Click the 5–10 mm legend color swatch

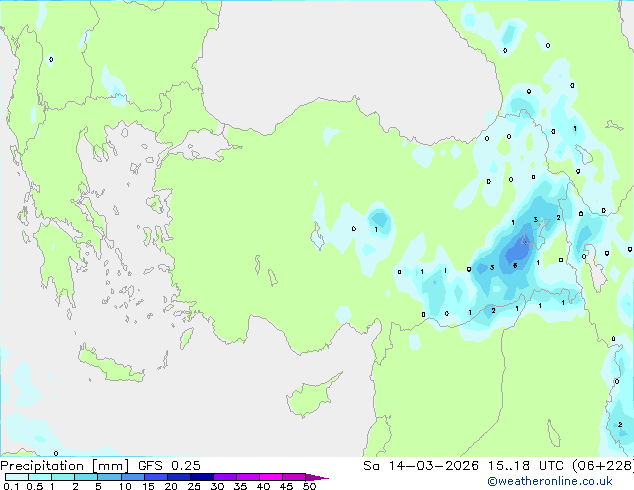pyautogui.click(x=109, y=477)
